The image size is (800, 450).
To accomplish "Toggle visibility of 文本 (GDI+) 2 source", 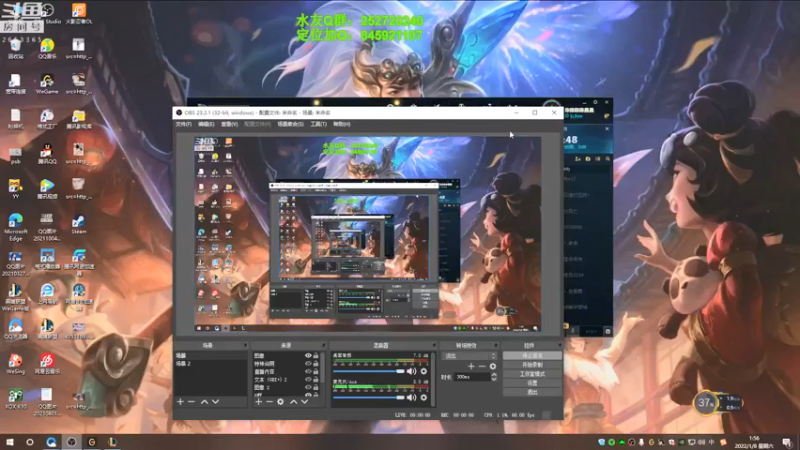I will (x=308, y=380).
